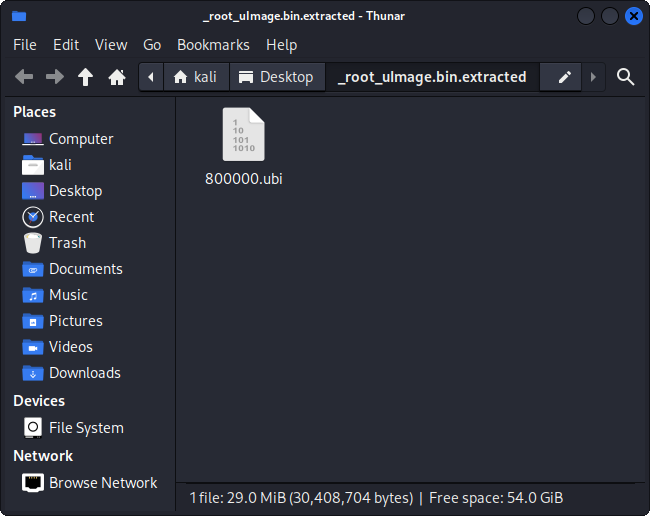Viewport: 650px width, 516px height.
Task: Click the search magnifier icon
Action: tap(626, 77)
